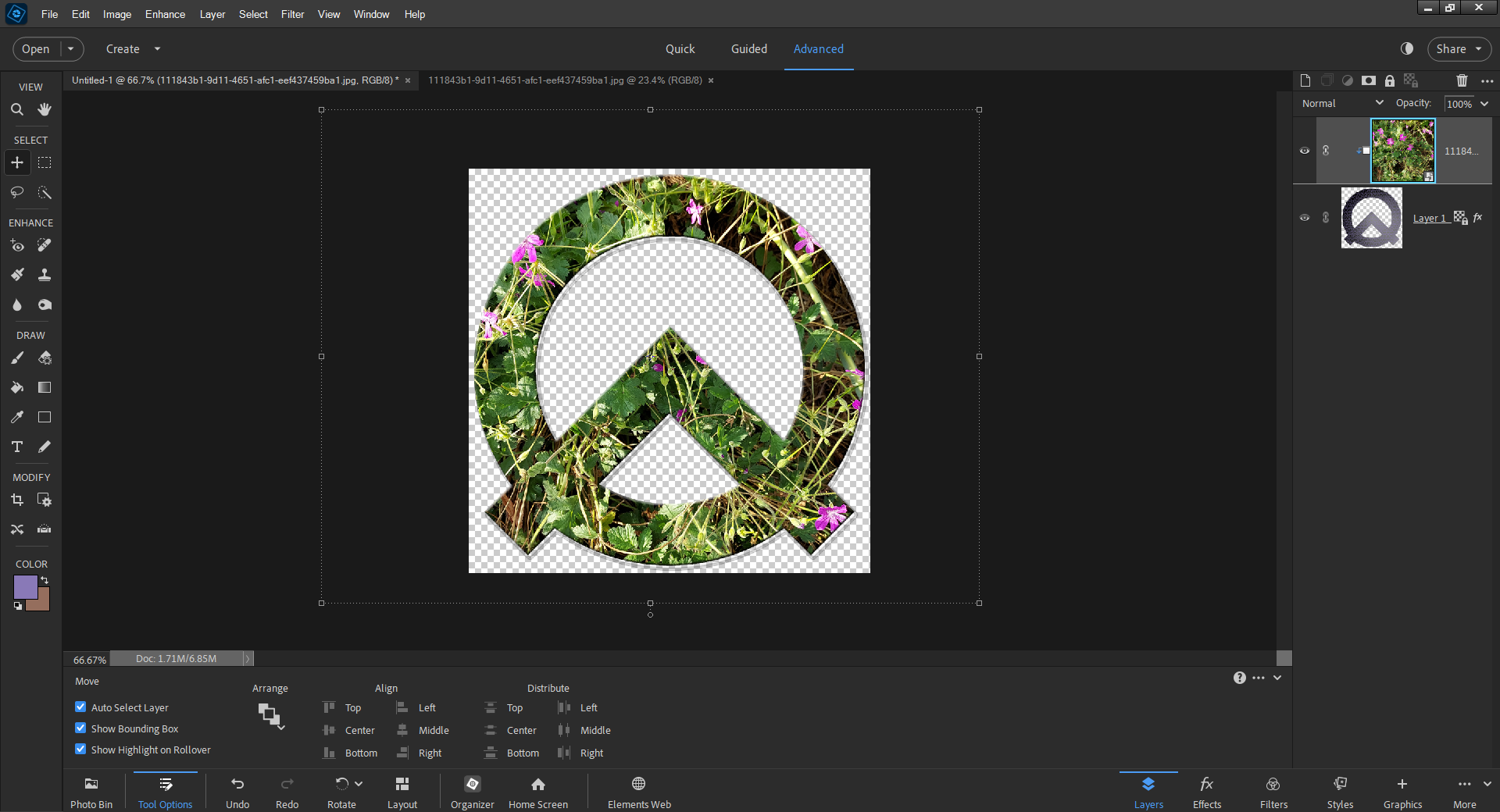Disable Auto Select Layer
Screen dimensions: 1500x812
[x=80, y=707]
